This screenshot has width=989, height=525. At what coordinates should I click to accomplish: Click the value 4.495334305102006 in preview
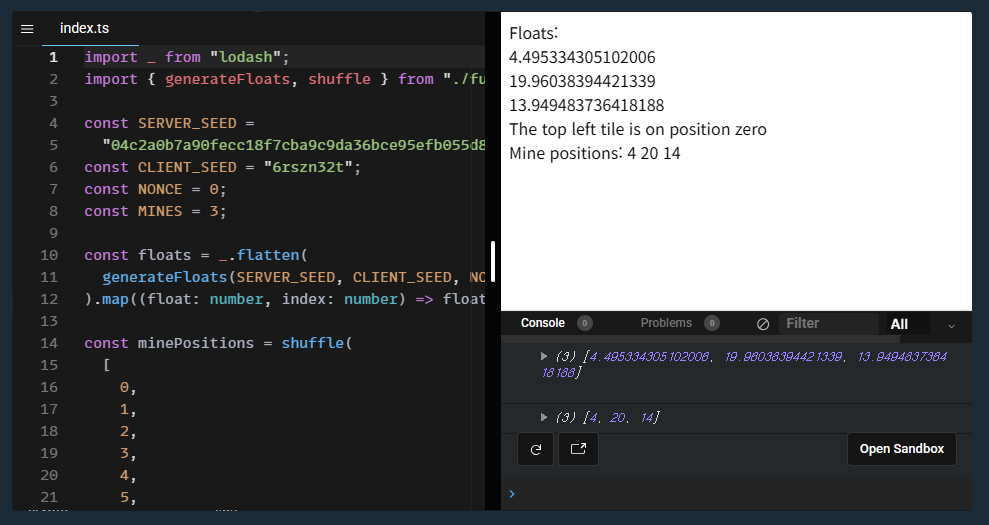point(582,57)
